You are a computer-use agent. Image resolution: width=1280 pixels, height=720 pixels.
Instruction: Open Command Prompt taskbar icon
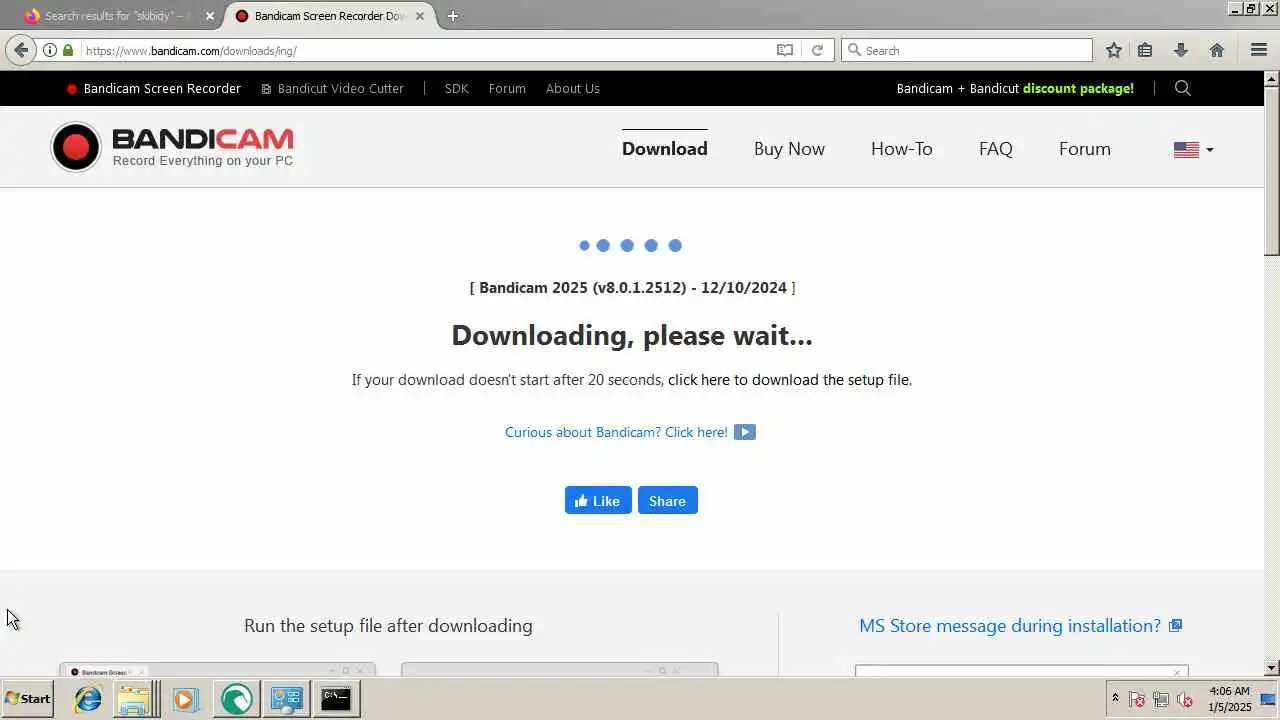point(336,699)
